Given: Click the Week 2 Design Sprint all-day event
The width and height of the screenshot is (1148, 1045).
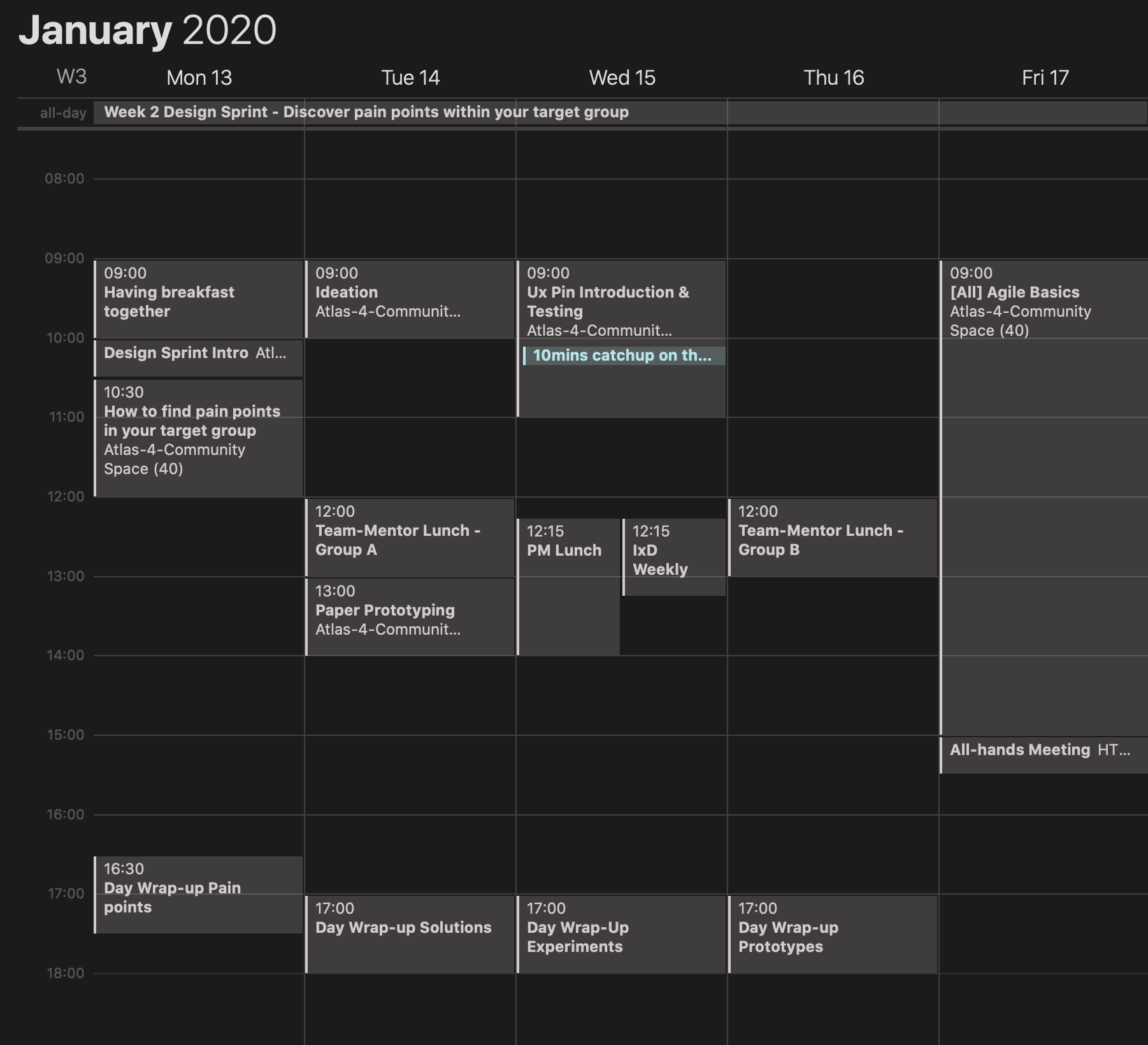Looking at the screenshot, I should click(621, 112).
